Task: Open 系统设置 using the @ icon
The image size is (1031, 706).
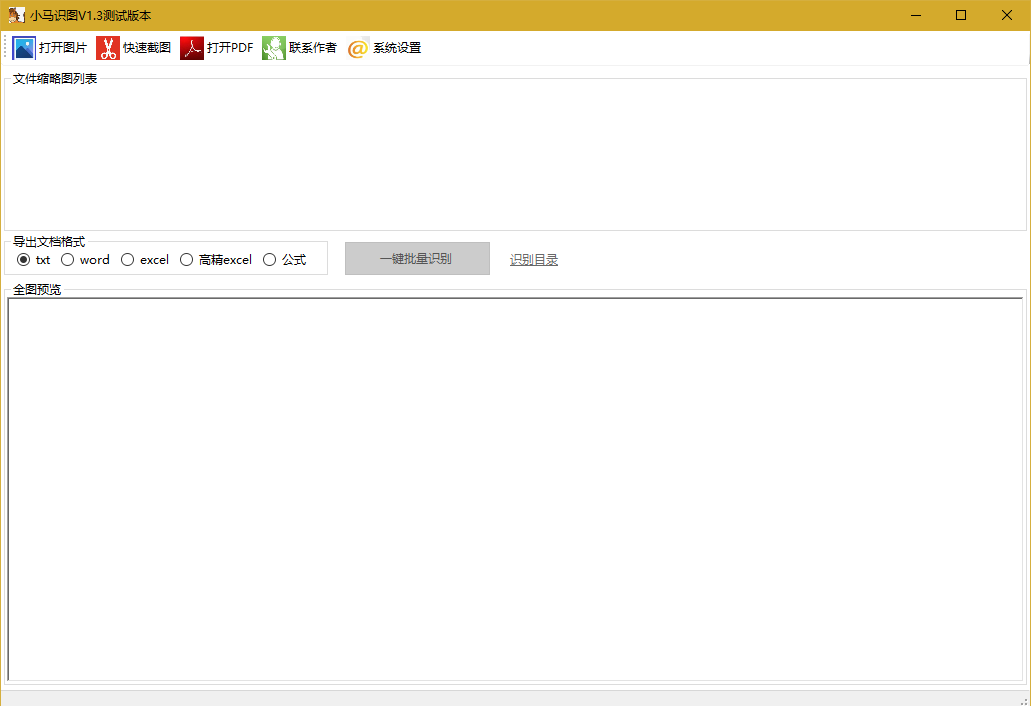Action: coord(357,47)
